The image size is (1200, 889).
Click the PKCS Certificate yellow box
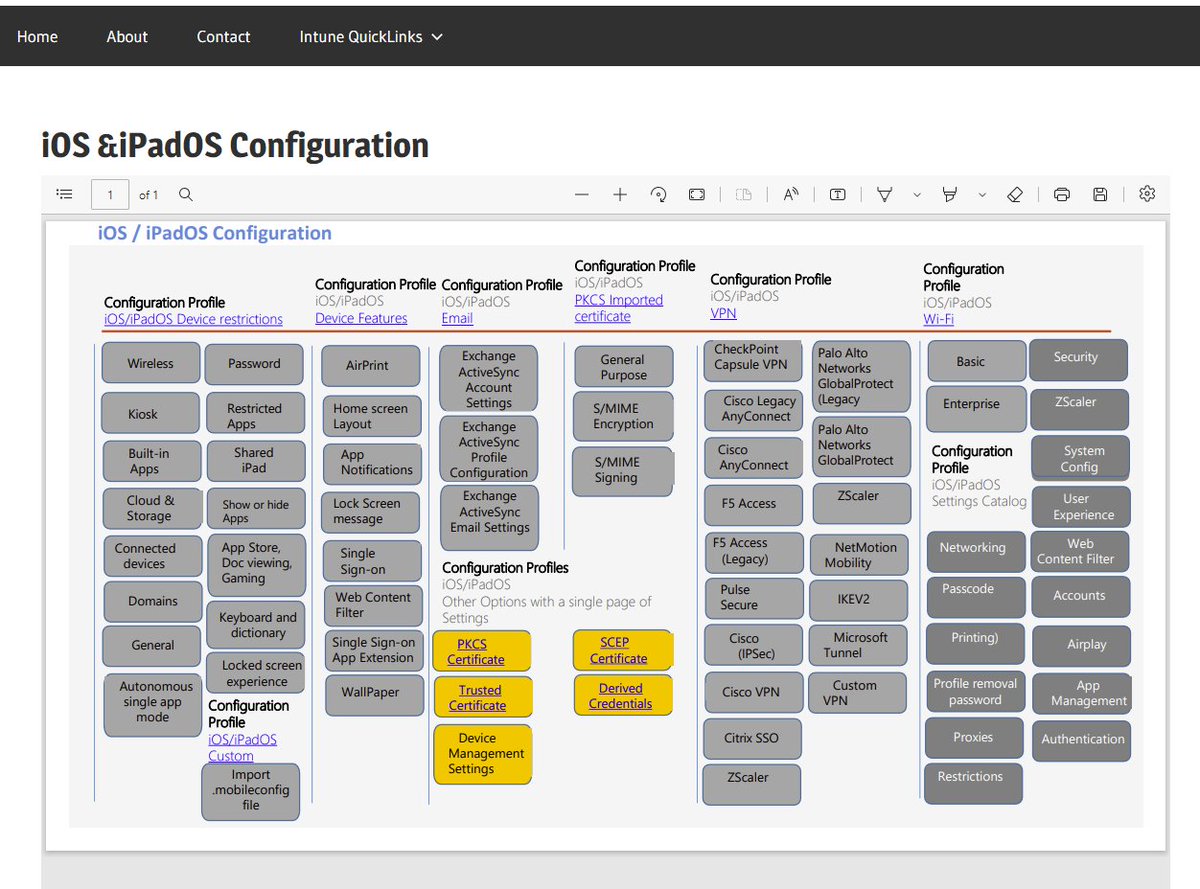[481, 652]
